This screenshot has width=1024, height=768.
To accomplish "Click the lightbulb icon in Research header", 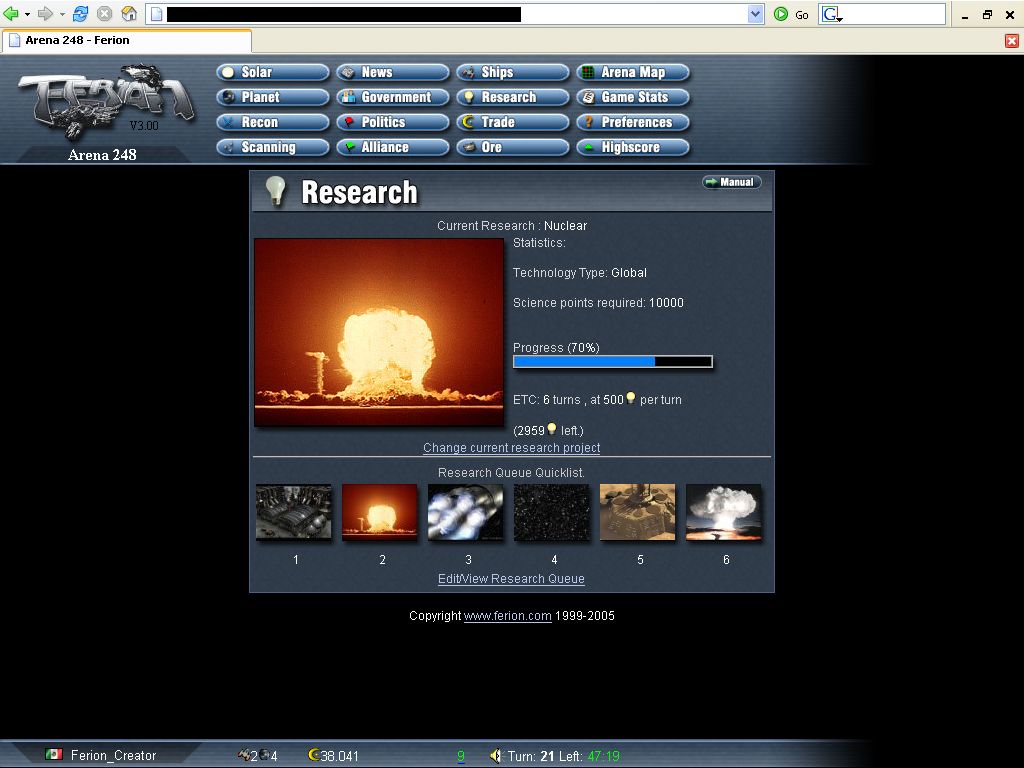I will [276, 191].
